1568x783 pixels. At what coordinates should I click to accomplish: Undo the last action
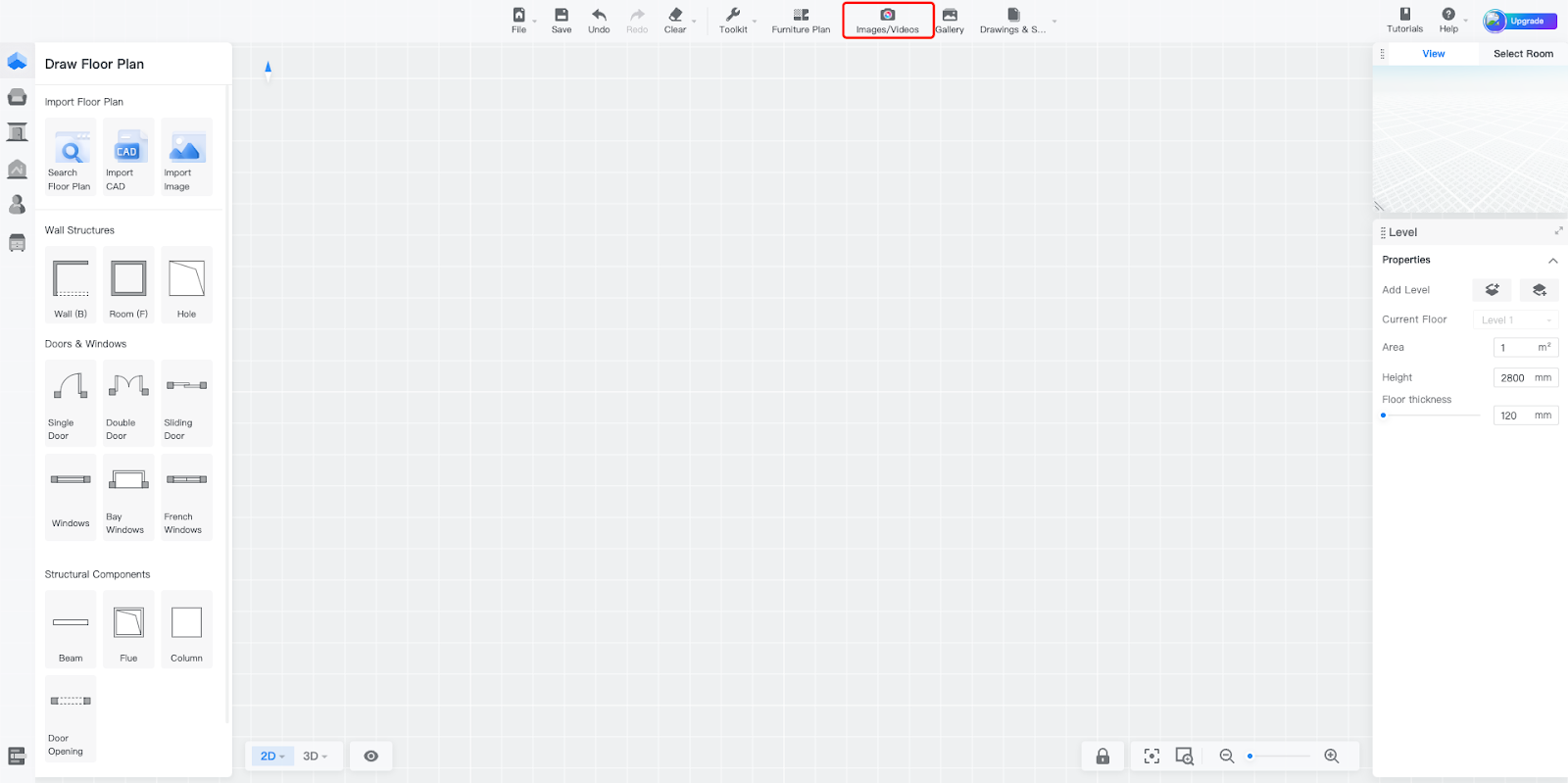(599, 21)
